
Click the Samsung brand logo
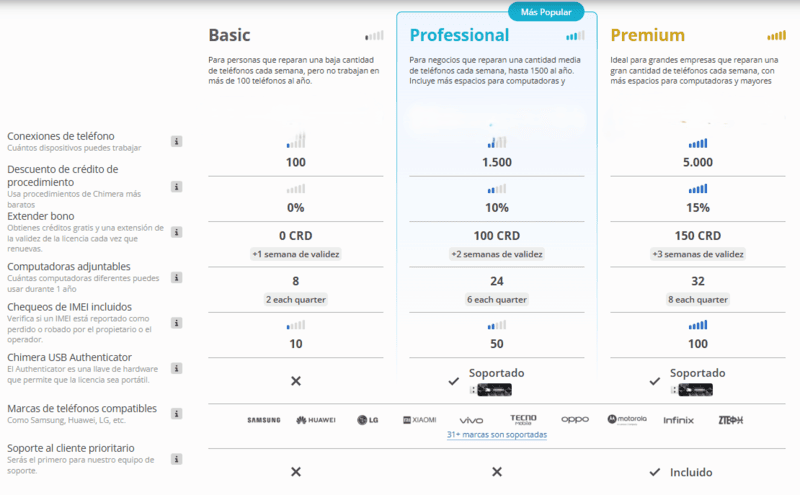[264, 420]
